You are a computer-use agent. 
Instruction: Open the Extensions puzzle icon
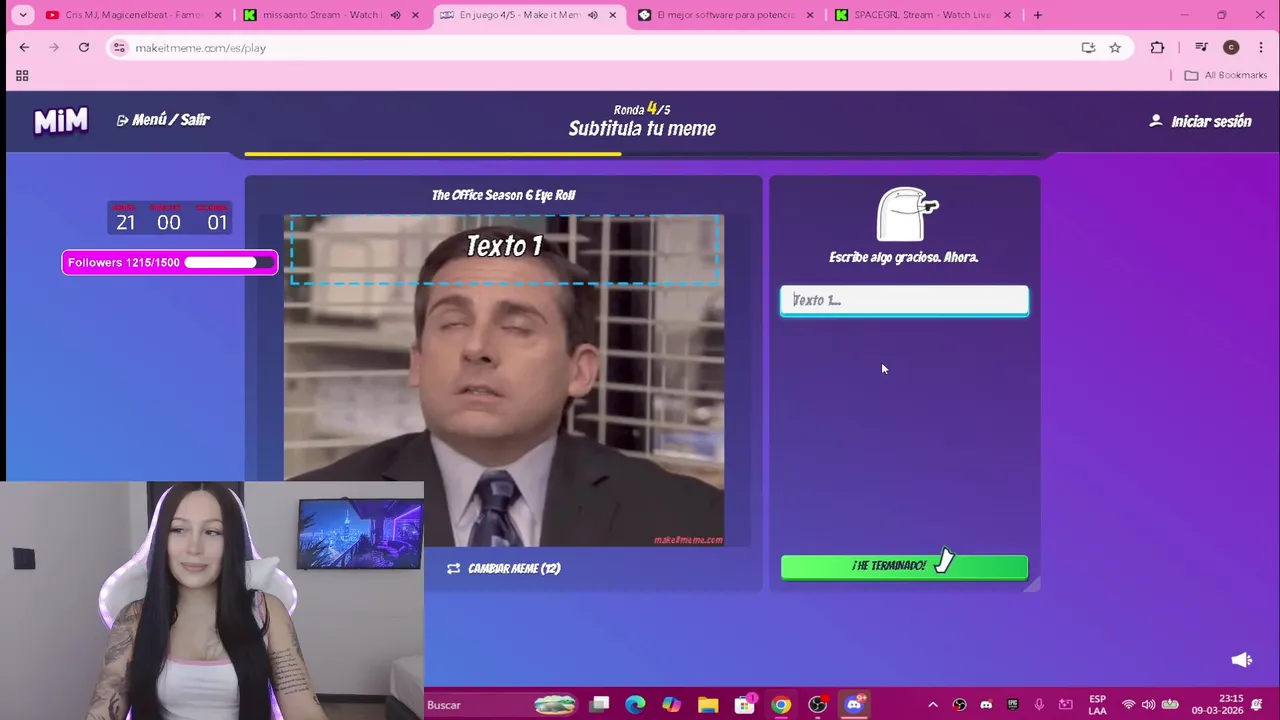(1157, 47)
